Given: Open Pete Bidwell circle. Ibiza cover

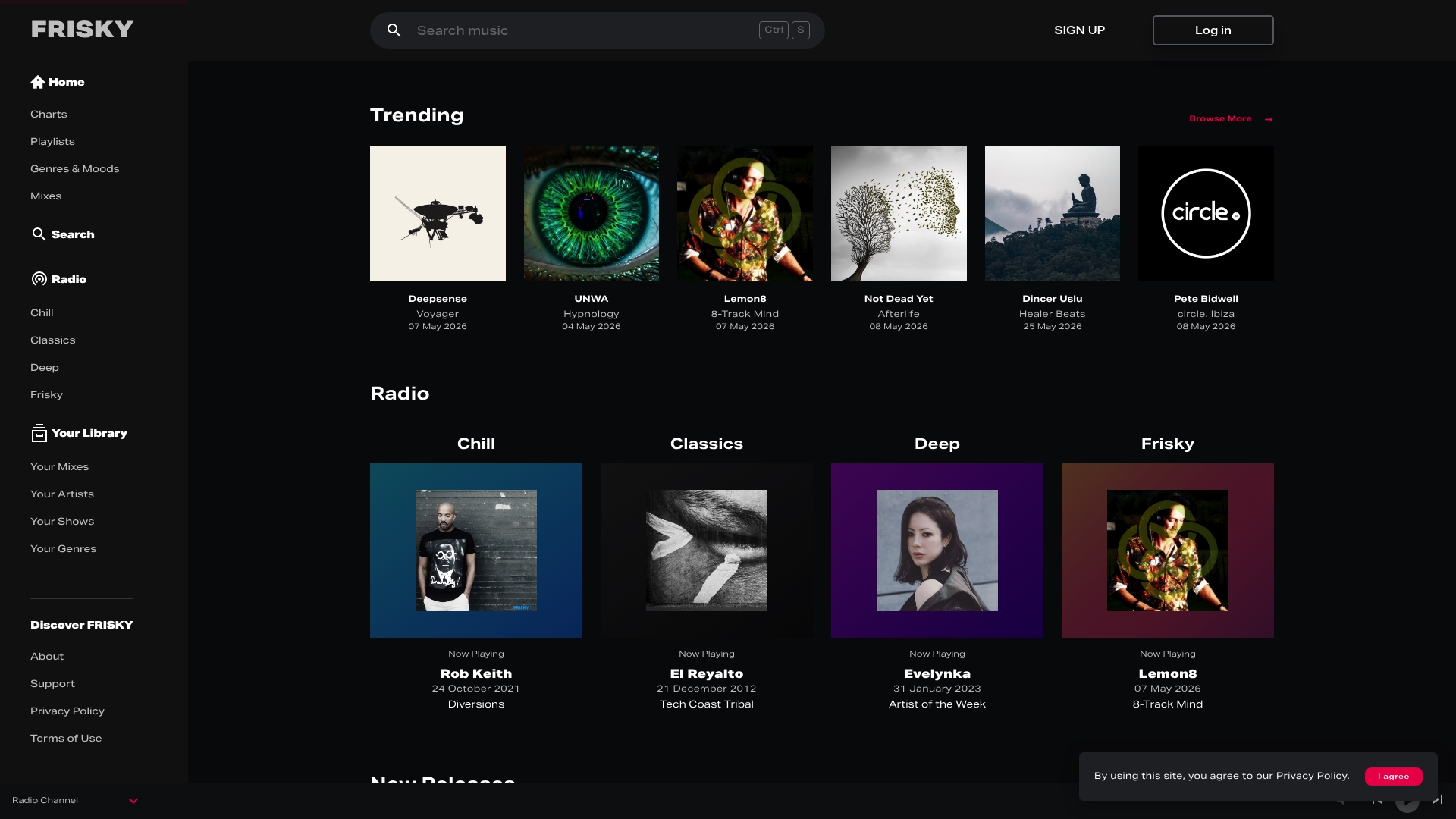Looking at the screenshot, I should click(1206, 213).
